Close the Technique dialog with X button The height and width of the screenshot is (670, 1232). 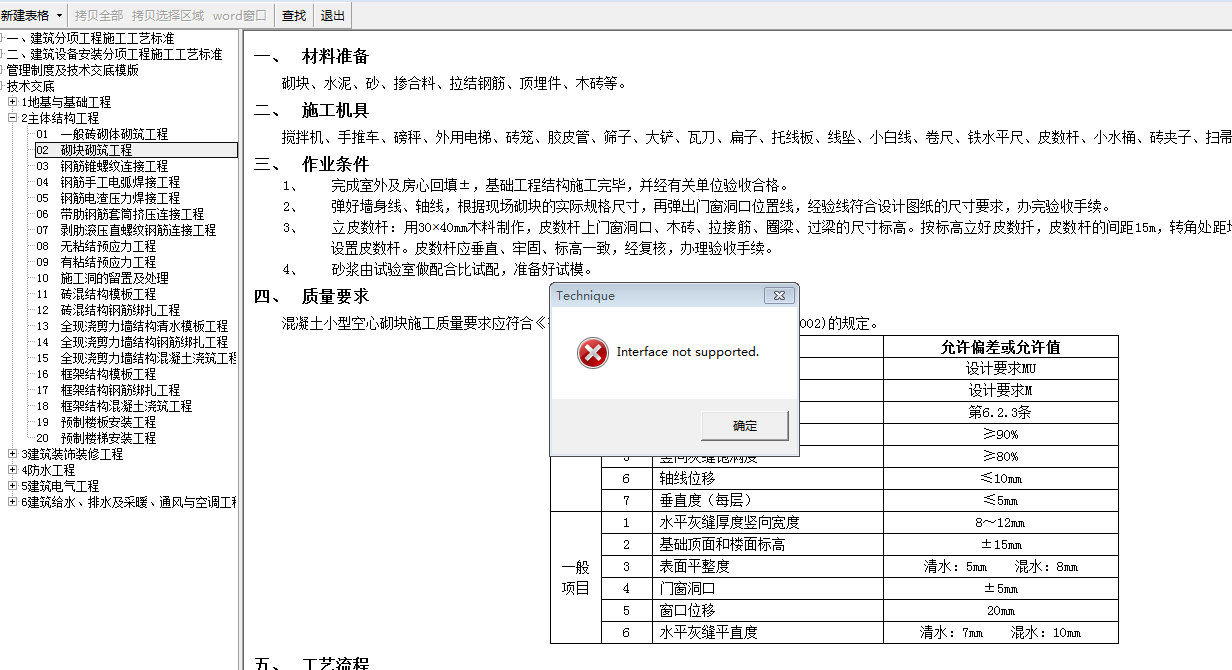[x=778, y=296]
